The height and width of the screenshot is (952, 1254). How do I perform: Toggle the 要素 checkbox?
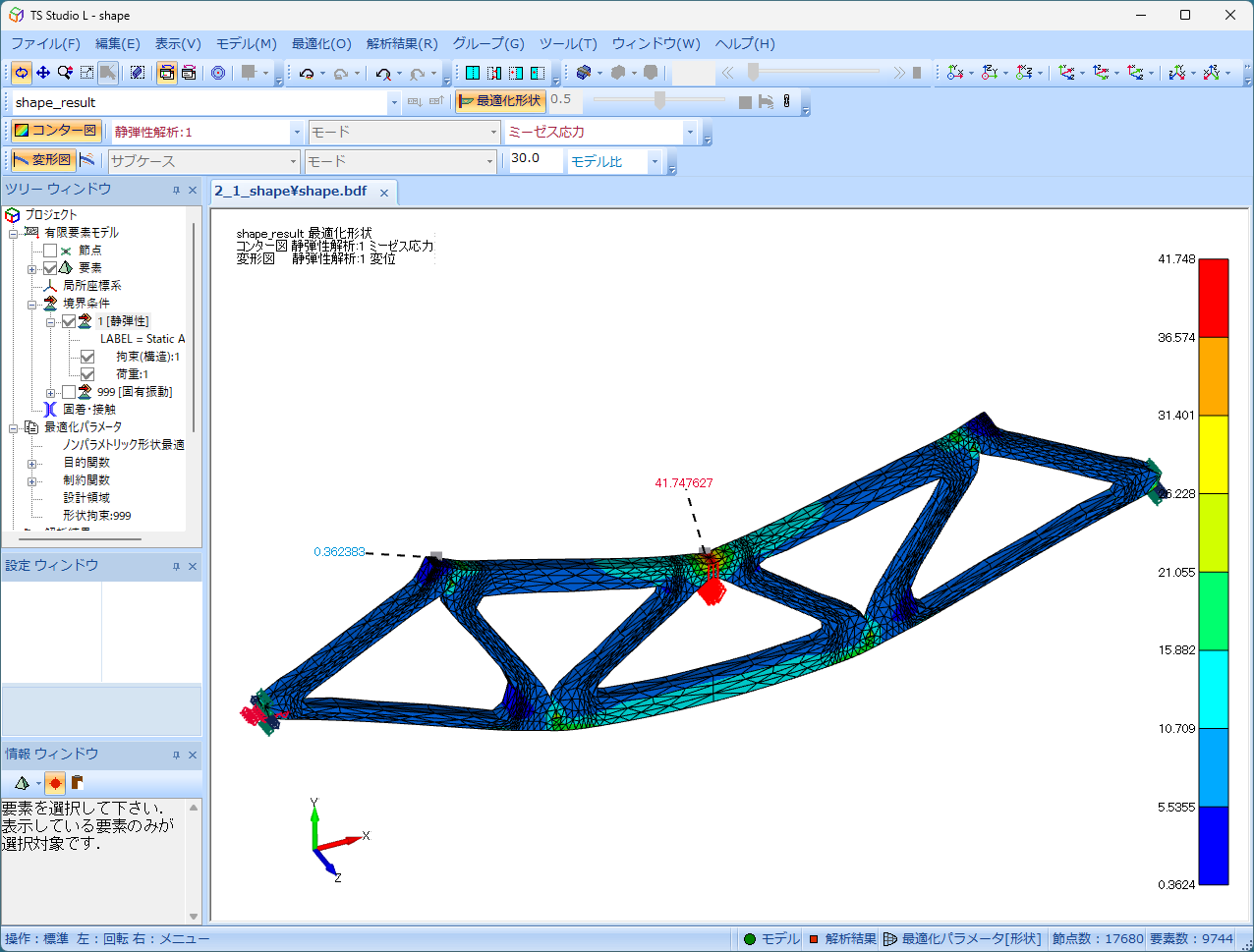[x=50, y=268]
